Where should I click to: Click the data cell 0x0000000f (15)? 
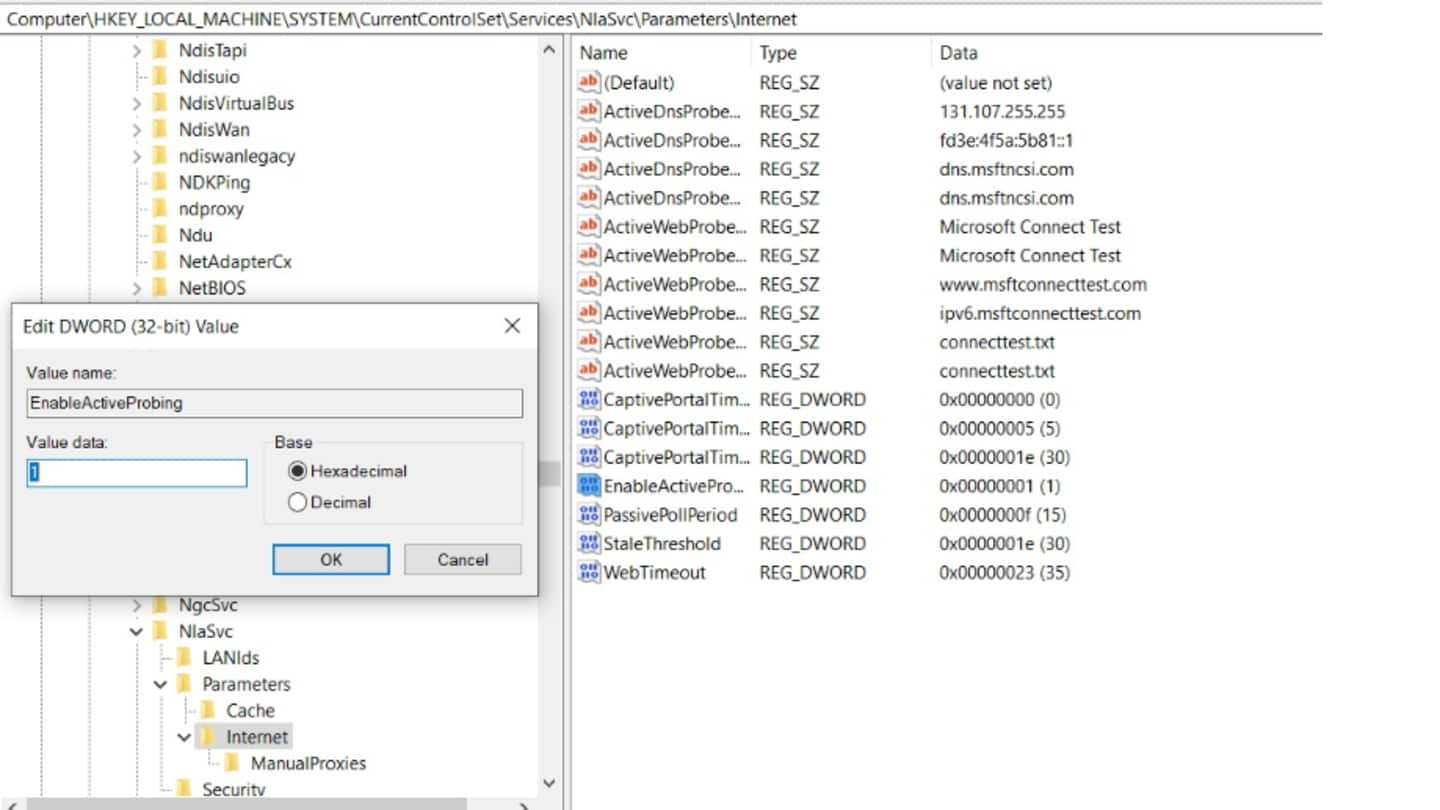1002,515
